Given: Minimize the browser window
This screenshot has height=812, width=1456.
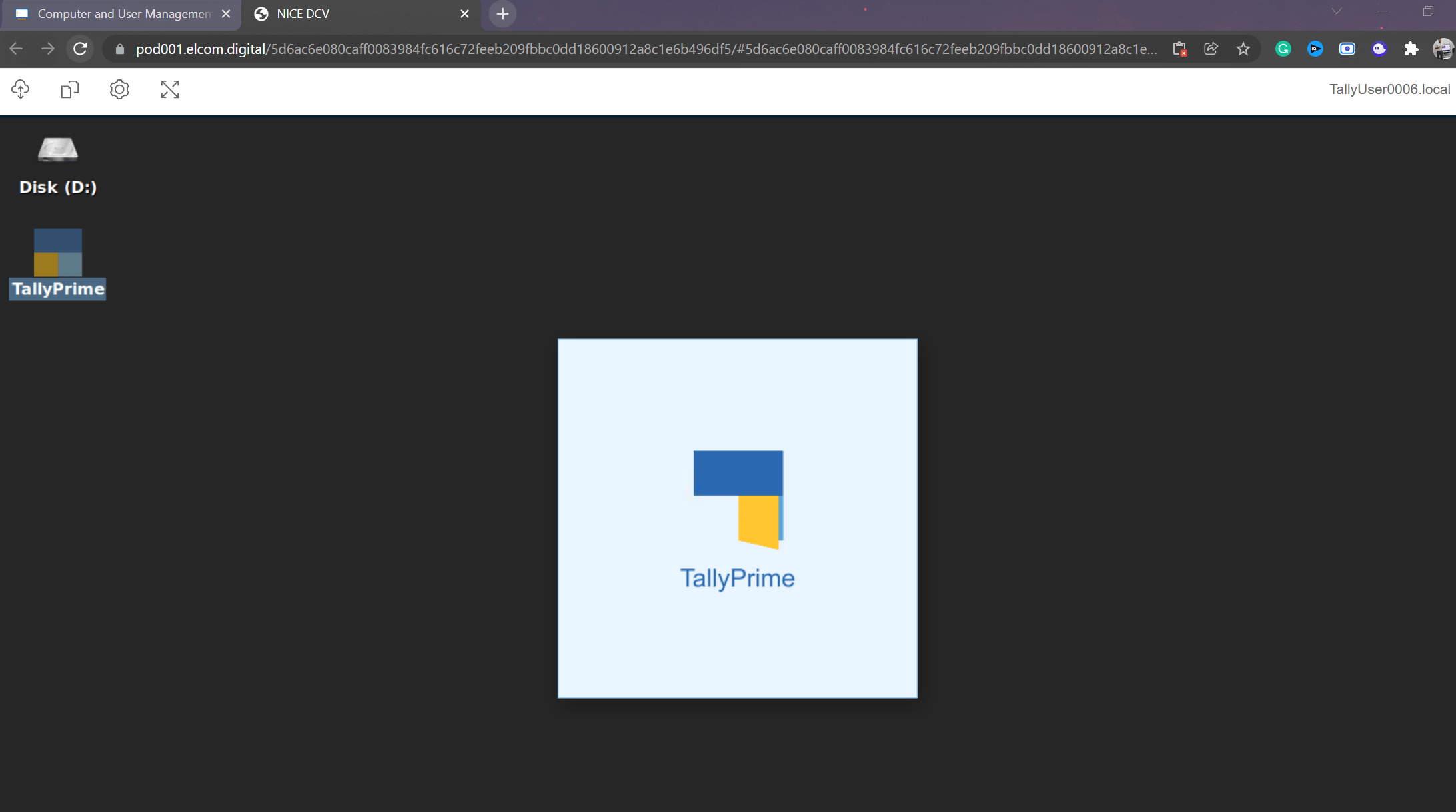Looking at the screenshot, I should point(1382,11).
